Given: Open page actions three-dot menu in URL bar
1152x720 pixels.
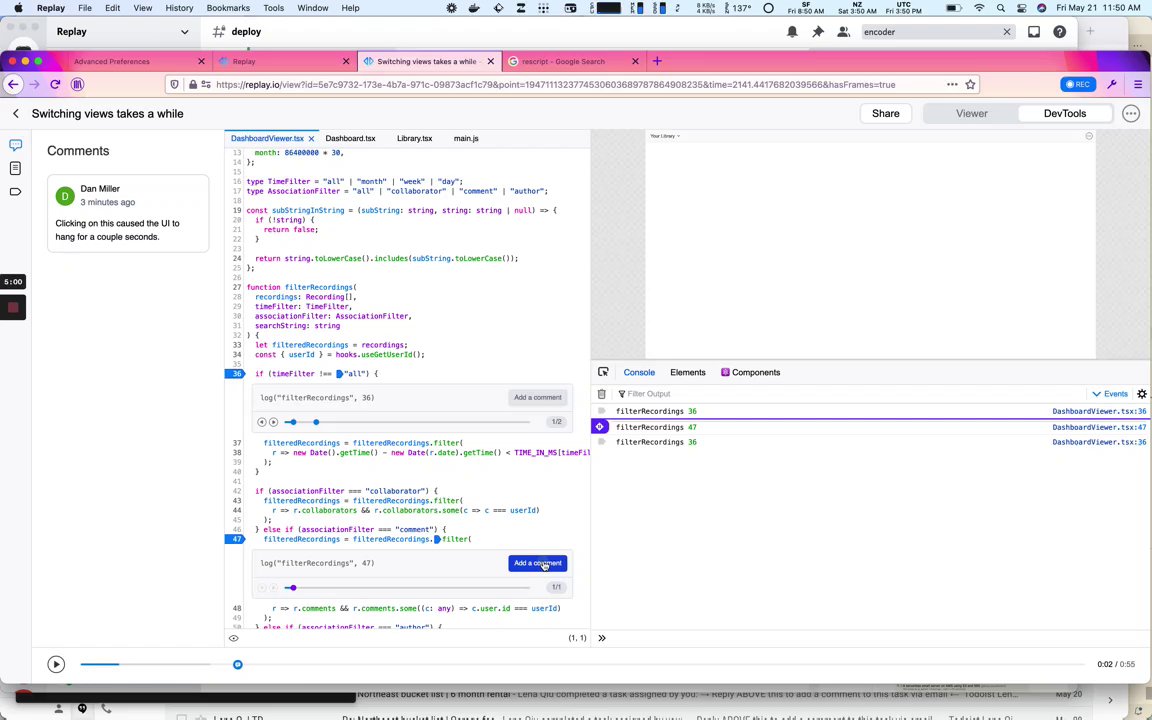Looking at the screenshot, I should tap(952, 84).
